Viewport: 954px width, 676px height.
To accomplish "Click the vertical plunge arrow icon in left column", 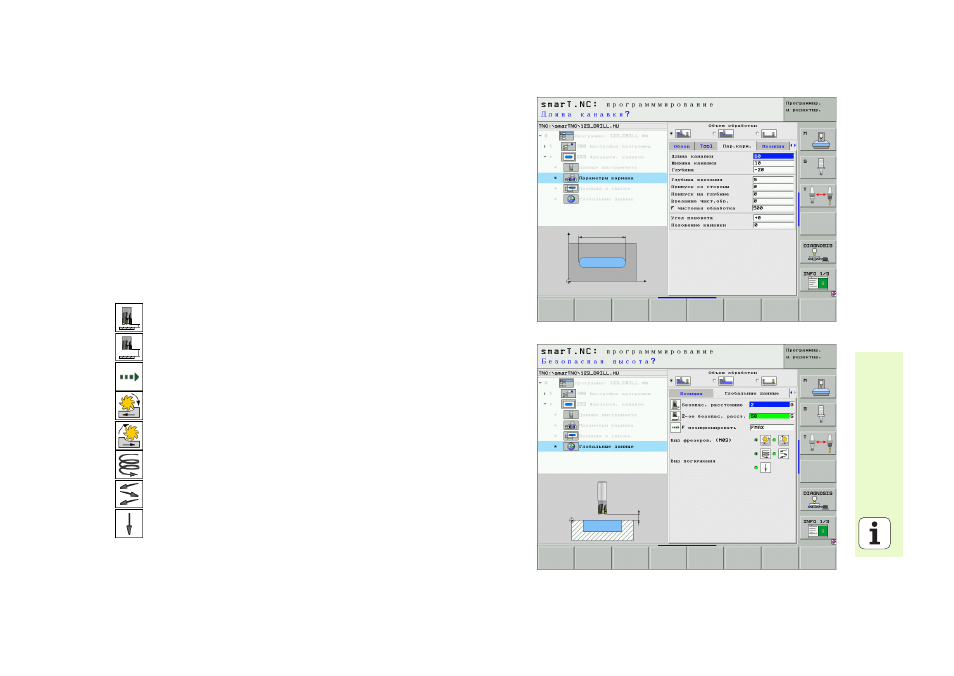I will tap(129, 524).
